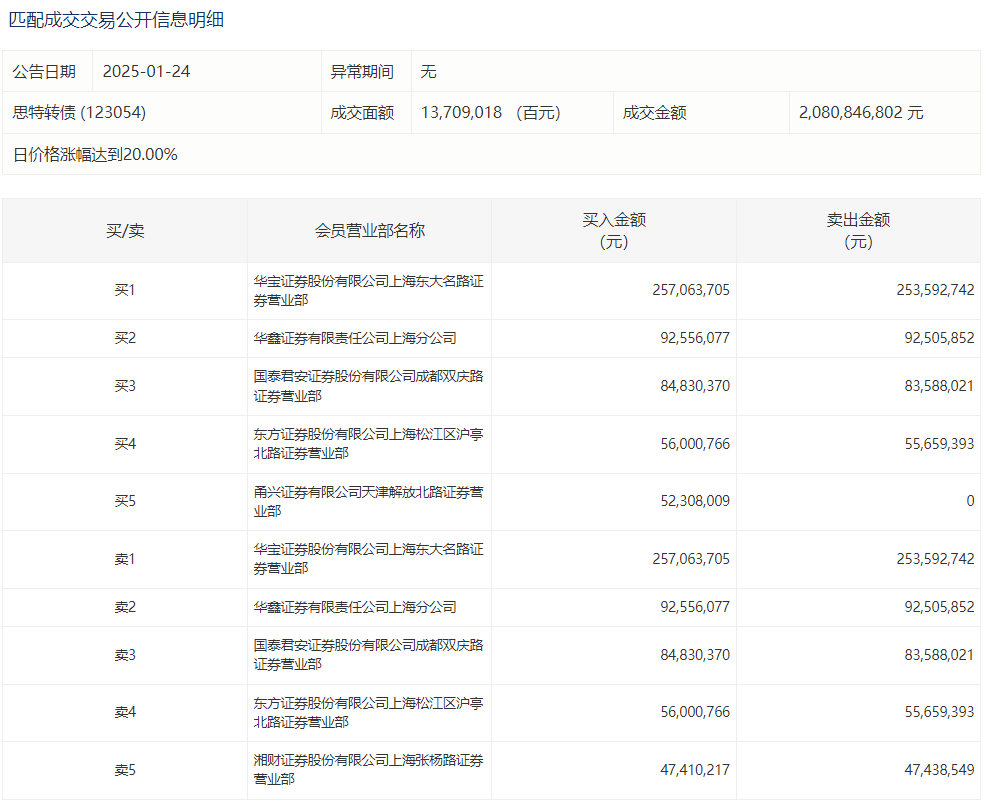The width and height of the screenshot is (988, 804).
Task: Click the 日价格涨幅达到20.00% reason text
Action: pyautogui.click(x=96, y=155)
